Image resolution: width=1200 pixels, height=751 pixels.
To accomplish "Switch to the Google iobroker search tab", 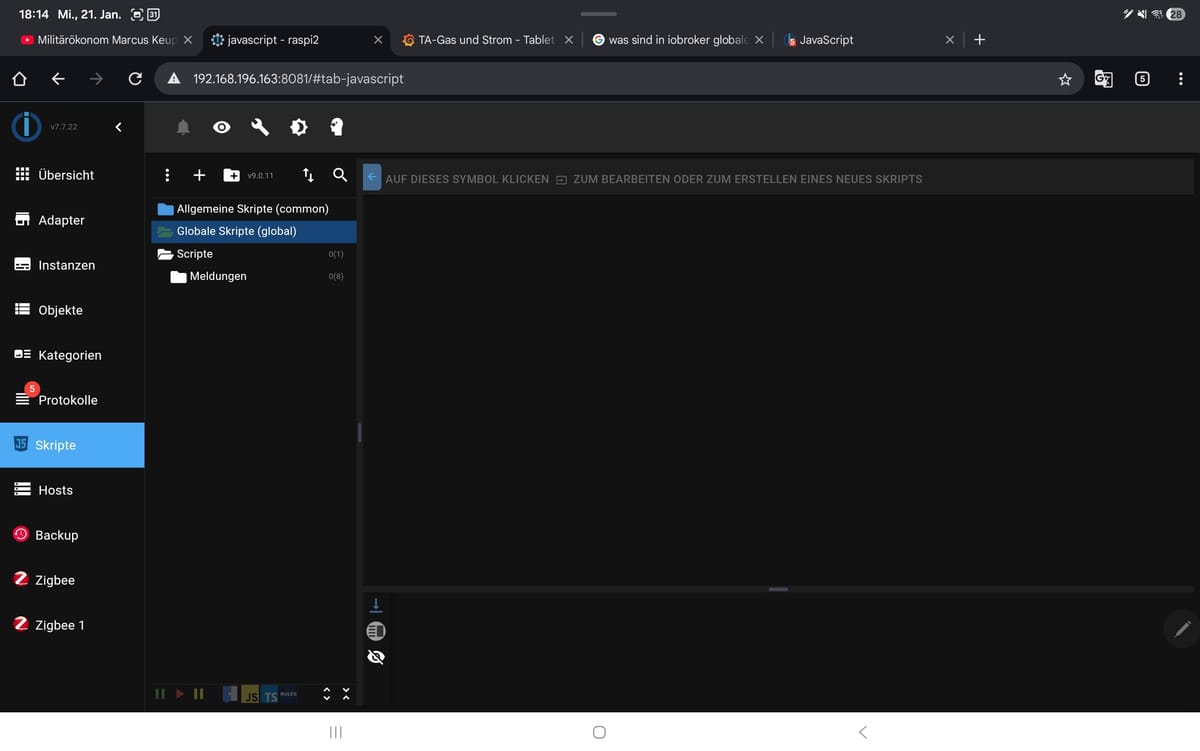I will pyautogui.click(x=678, y=40).
